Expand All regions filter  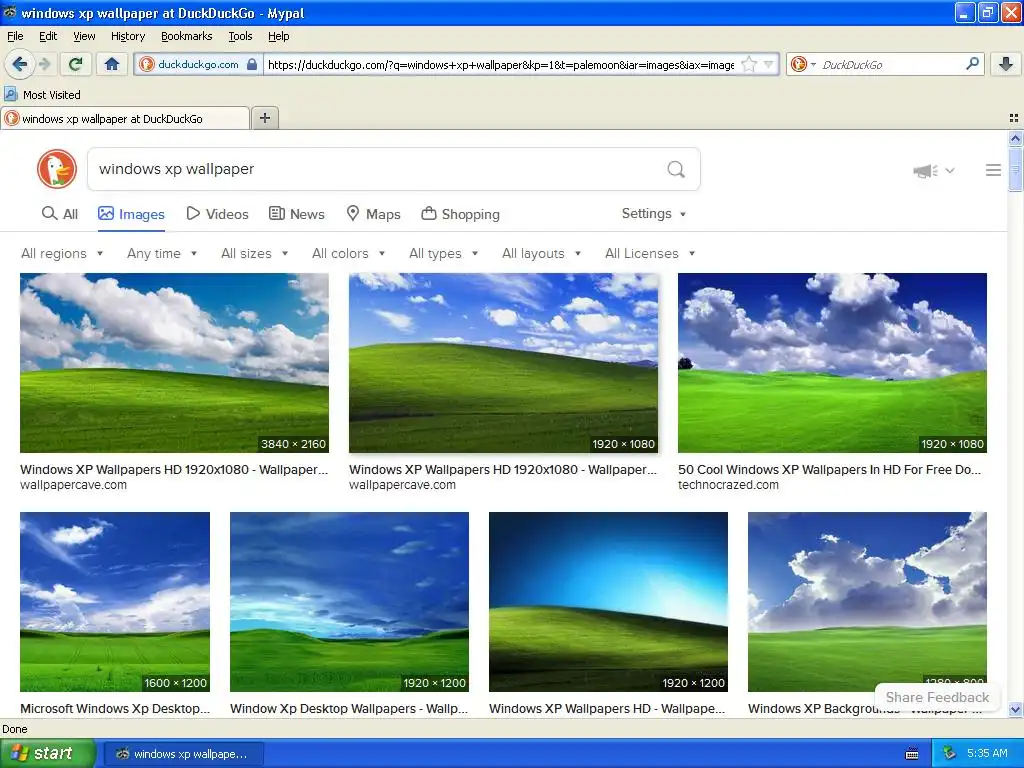pos(62,253)
